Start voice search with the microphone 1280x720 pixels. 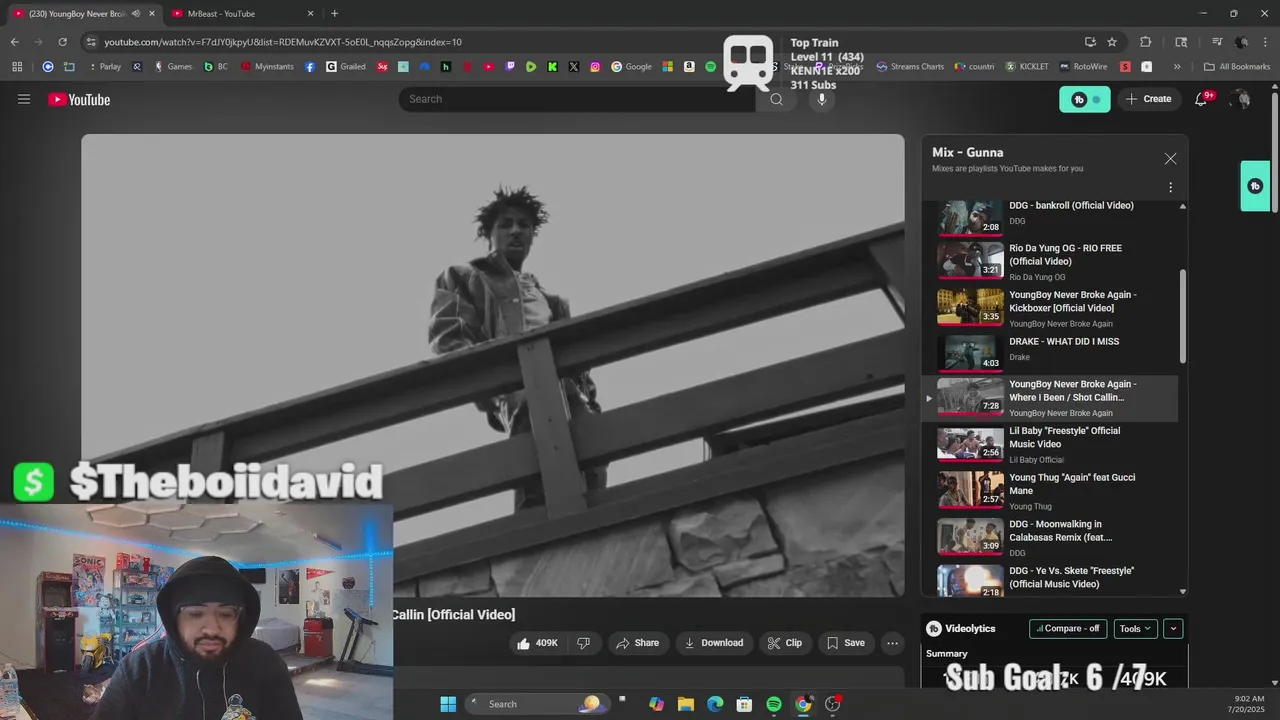[x=821, y=99]
